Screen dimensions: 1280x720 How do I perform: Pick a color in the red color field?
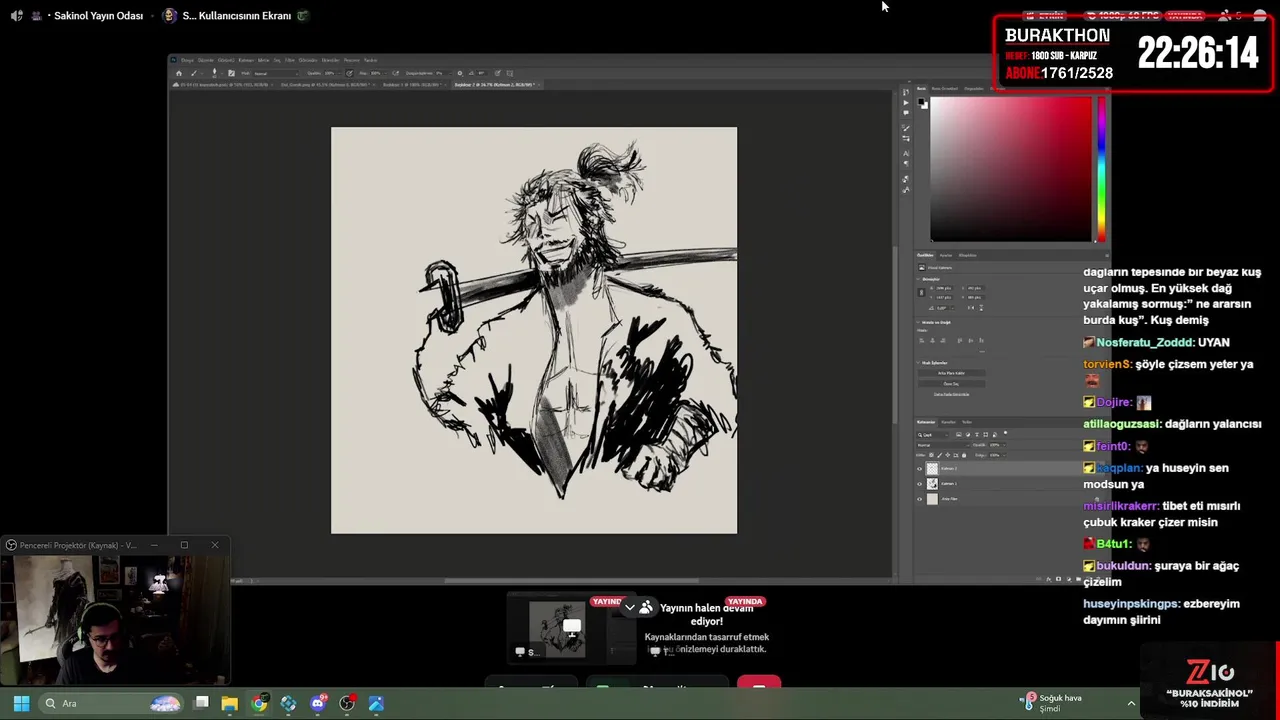(1010, 170)
